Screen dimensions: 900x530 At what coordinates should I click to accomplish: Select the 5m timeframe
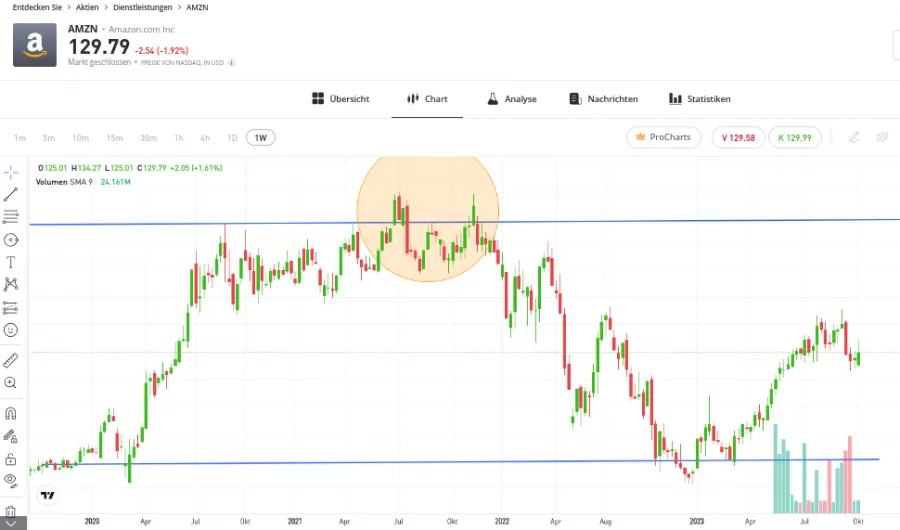tap(49, 138)
